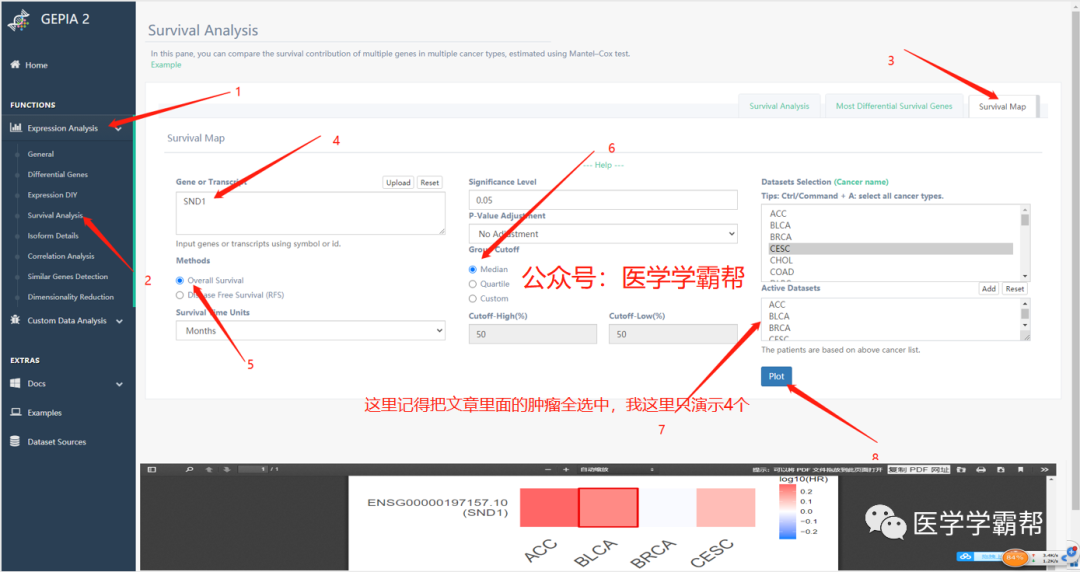This screenshot has width=1080, height=572.
Task: Select Disease Free Survival (RFS) radio button
Action: pyautogui.click(x=180, y=295)
